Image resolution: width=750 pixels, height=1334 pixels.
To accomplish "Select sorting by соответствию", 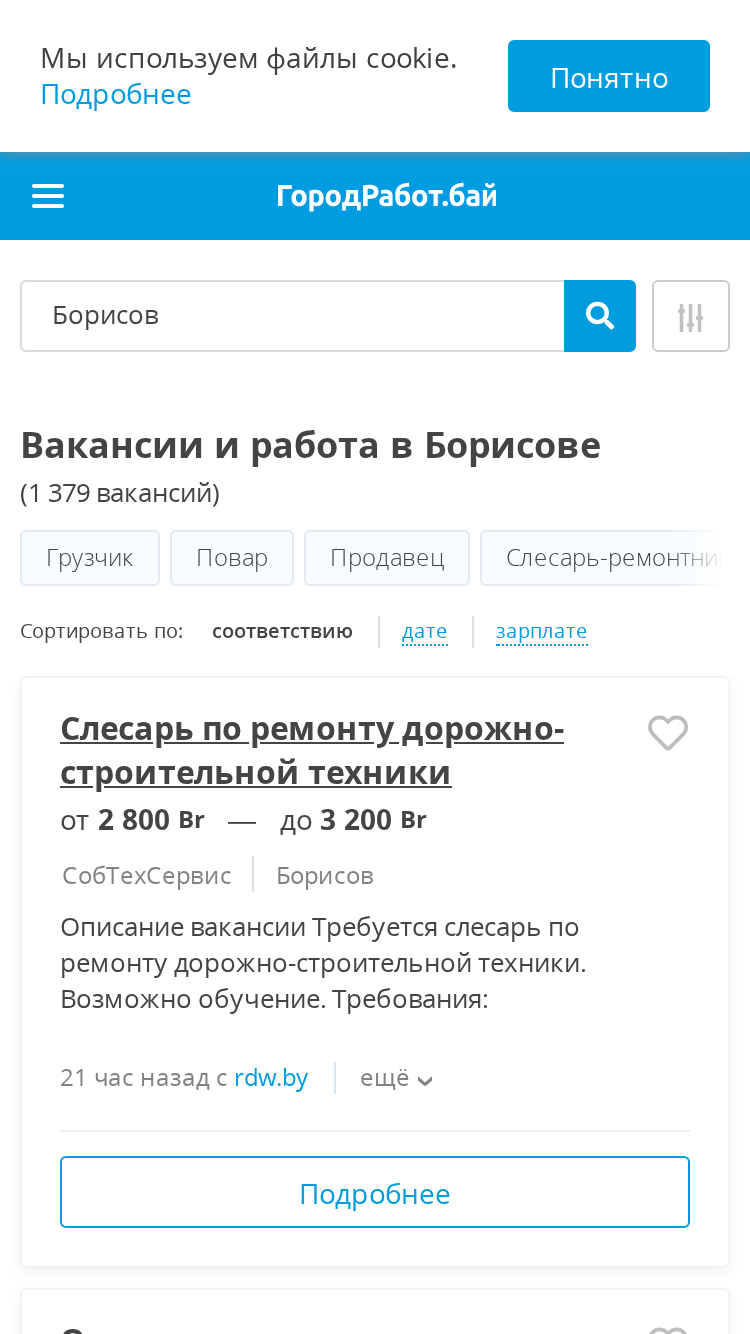I will click(282, 631).
